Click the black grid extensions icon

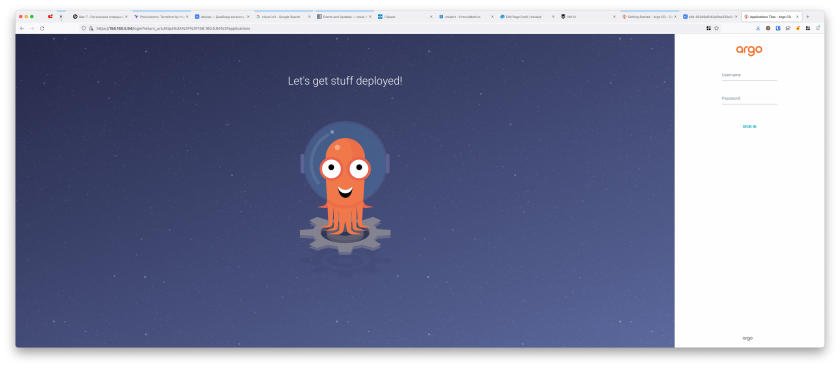(808, 28)
